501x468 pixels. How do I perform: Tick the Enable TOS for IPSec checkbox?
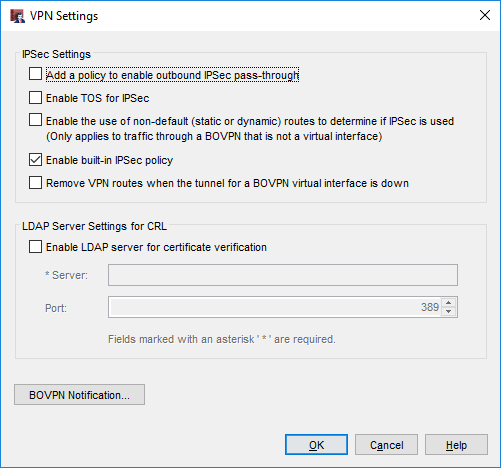[x=35, y=98]
